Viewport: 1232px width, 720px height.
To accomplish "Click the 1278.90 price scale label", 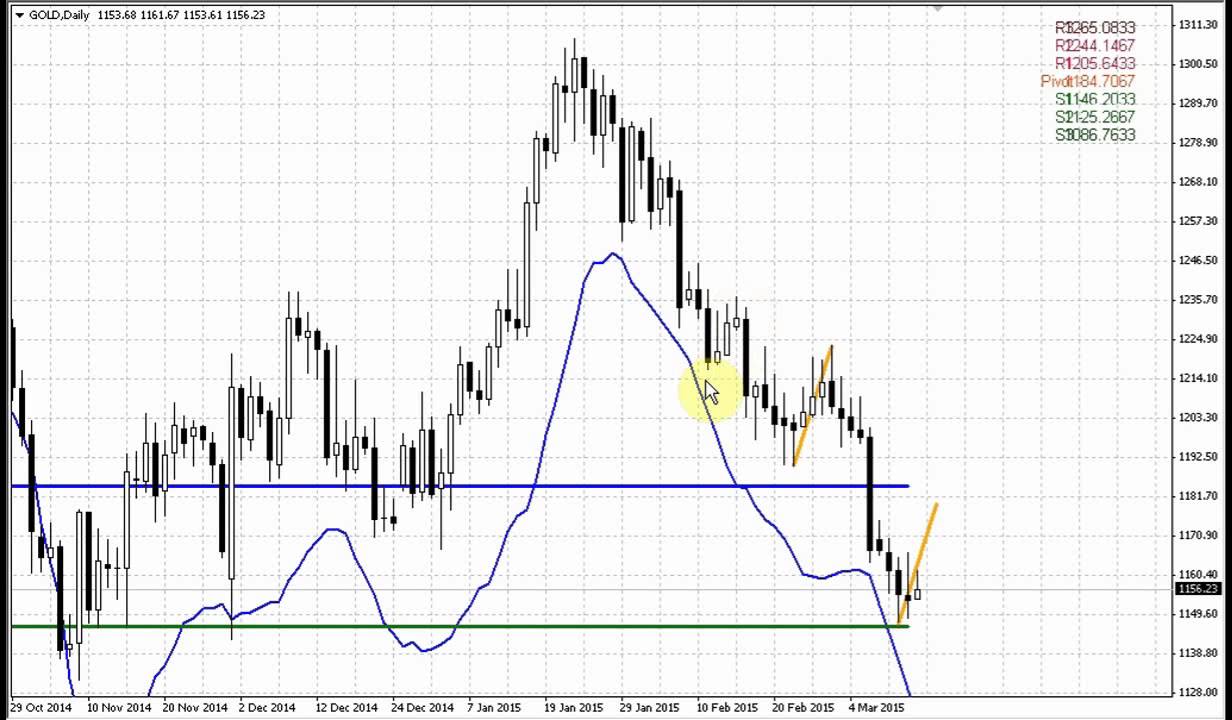I will (1198, 142).
